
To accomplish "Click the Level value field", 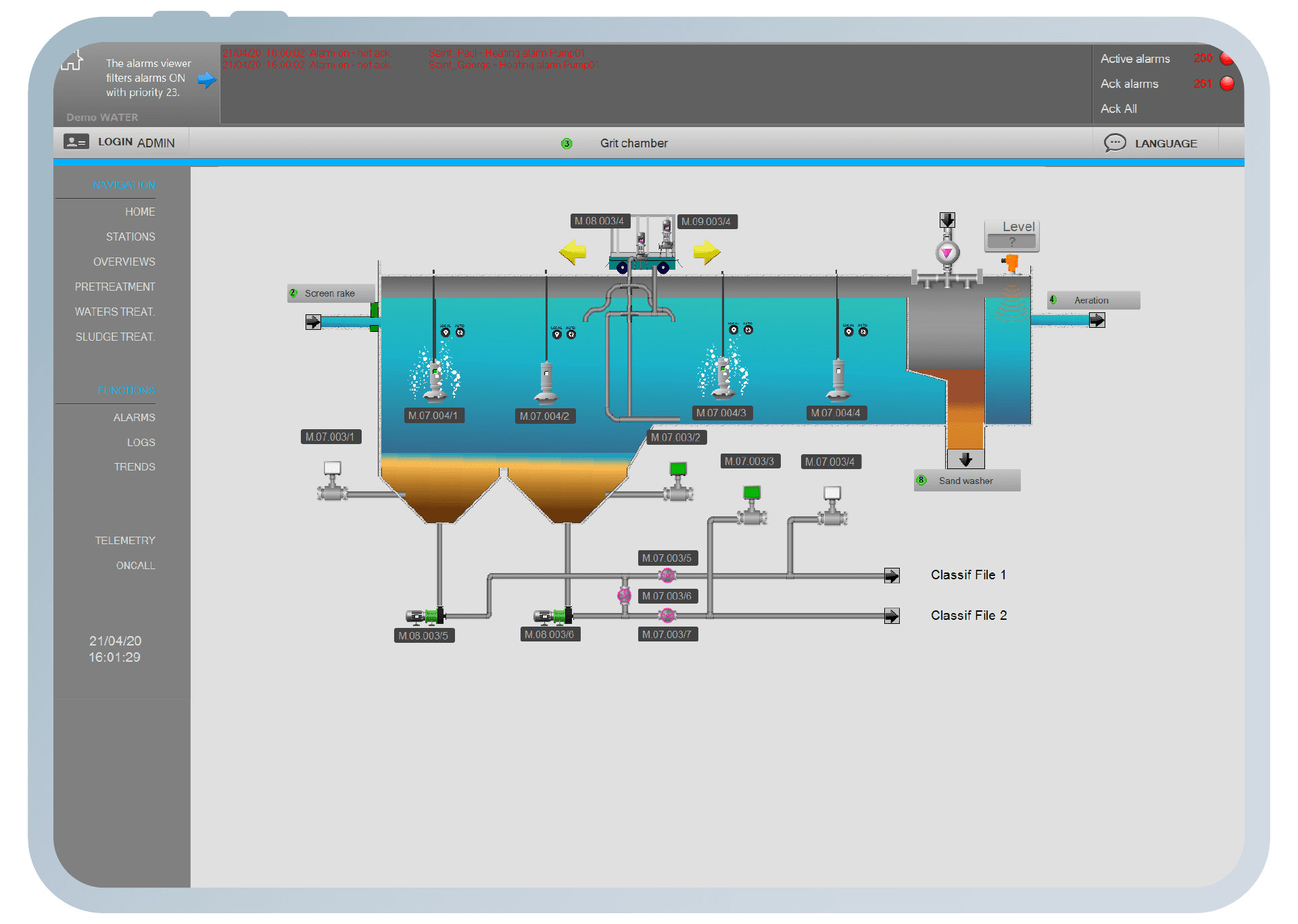I will tap(1011, 241).
